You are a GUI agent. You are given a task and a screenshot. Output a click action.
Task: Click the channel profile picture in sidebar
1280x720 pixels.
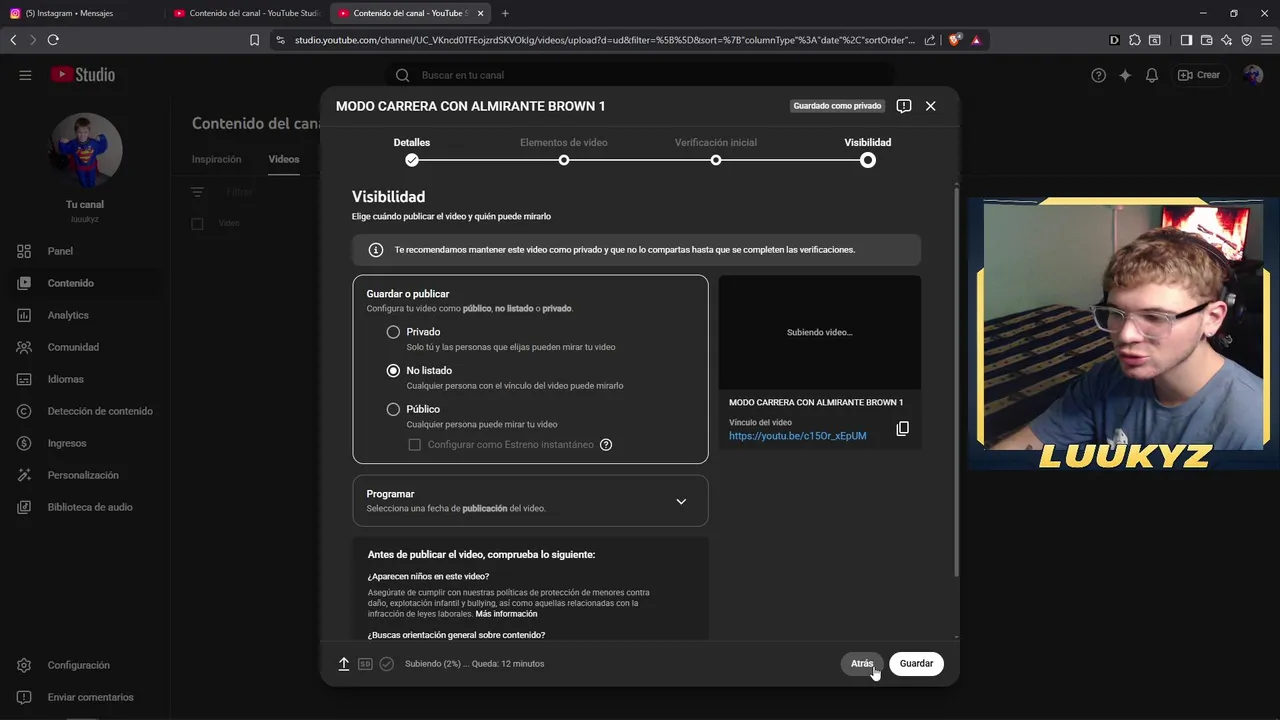coord(86,150)
